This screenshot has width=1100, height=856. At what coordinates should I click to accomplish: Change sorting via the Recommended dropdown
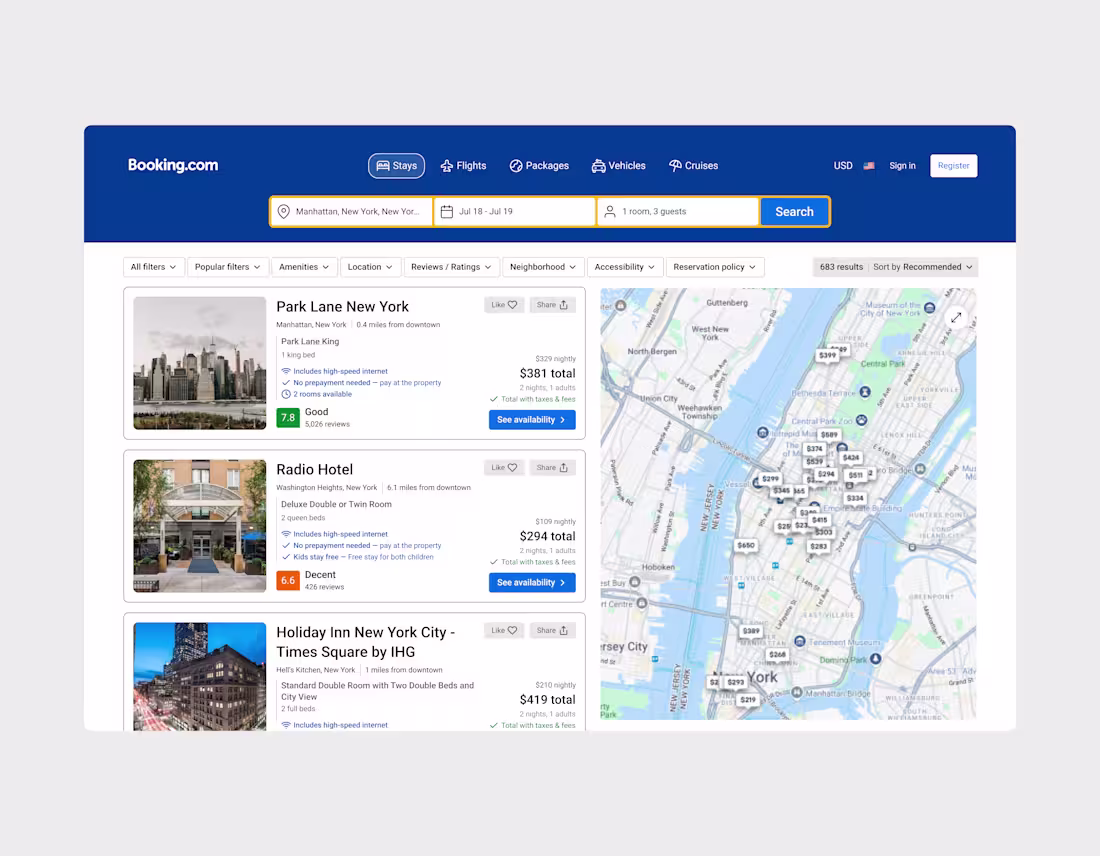coord(923,266)
